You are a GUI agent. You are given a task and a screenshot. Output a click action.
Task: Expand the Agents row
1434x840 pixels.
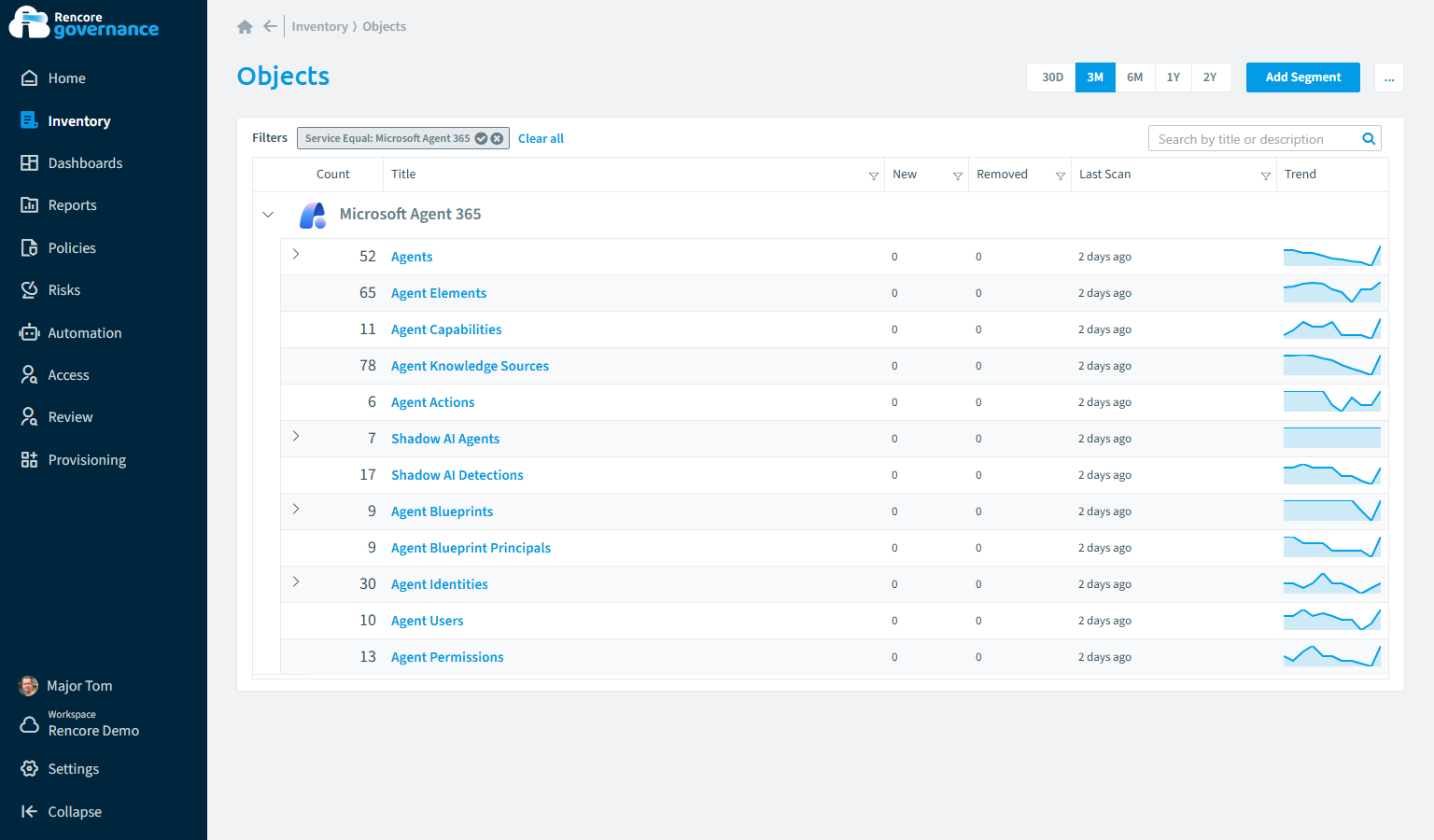point(296,254)
